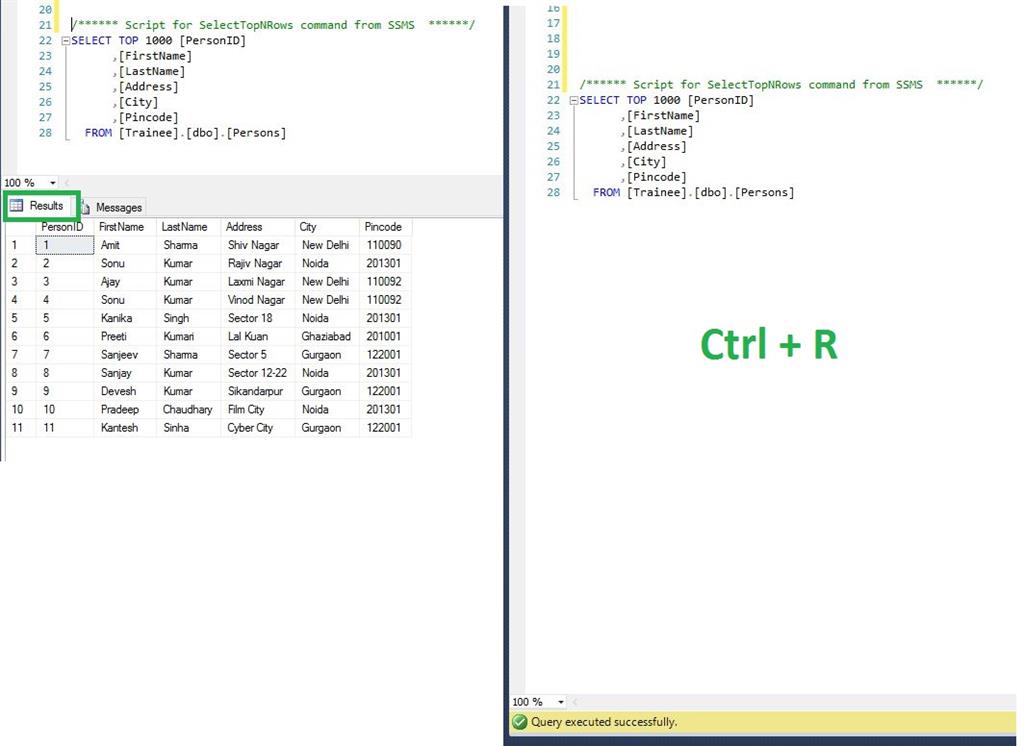
Task: Click [Pincode] on line 27, right editor
Action: [x=656, y=177]
